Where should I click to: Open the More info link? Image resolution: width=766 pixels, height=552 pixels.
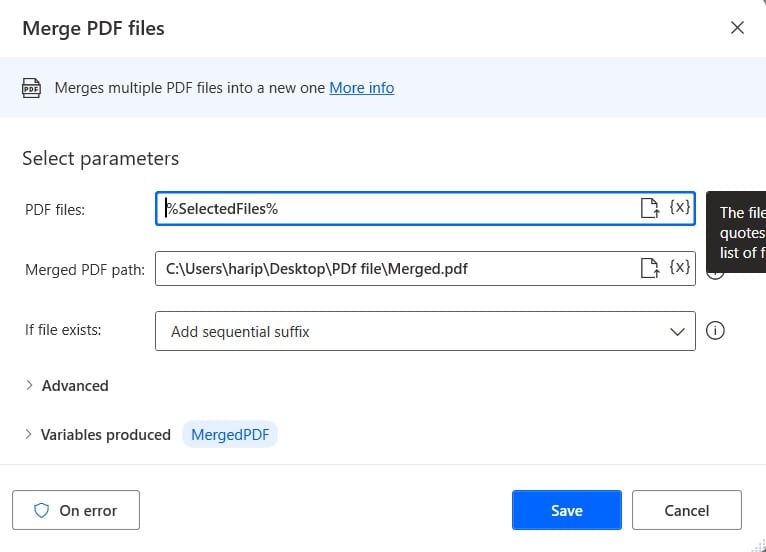click(362, 88)
